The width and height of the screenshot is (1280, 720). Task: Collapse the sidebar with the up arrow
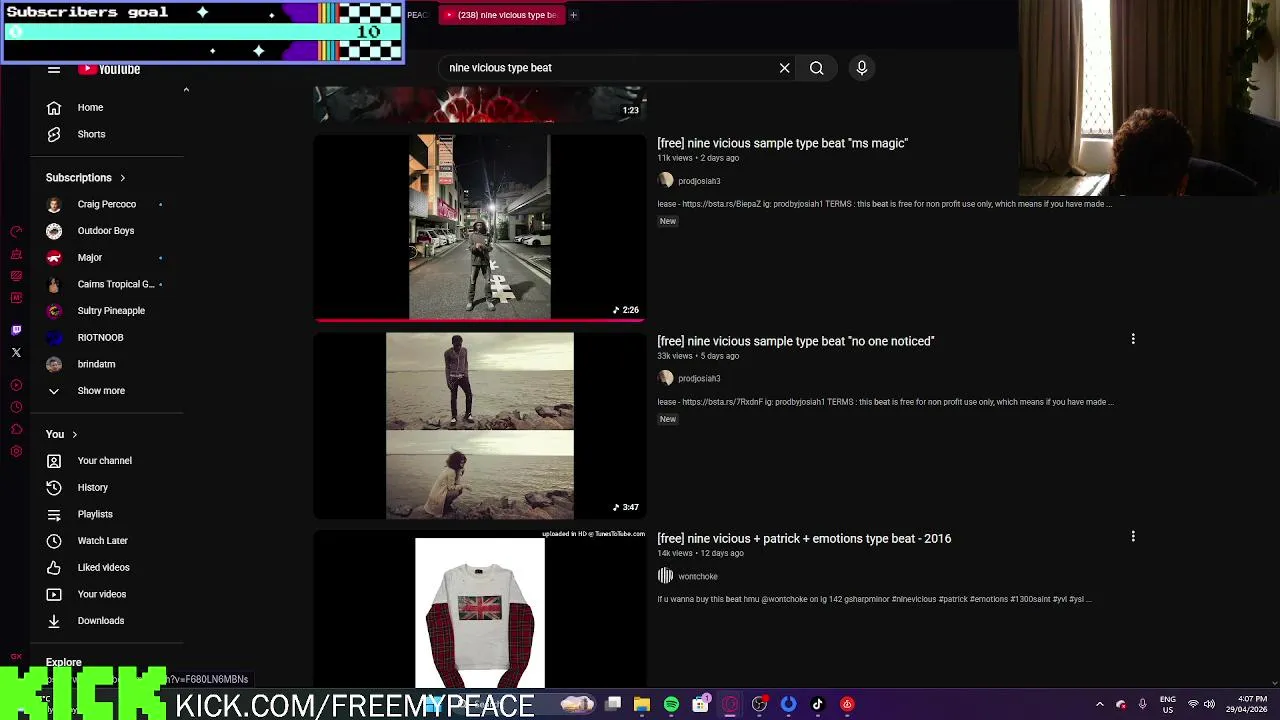(x=186, y=90)
